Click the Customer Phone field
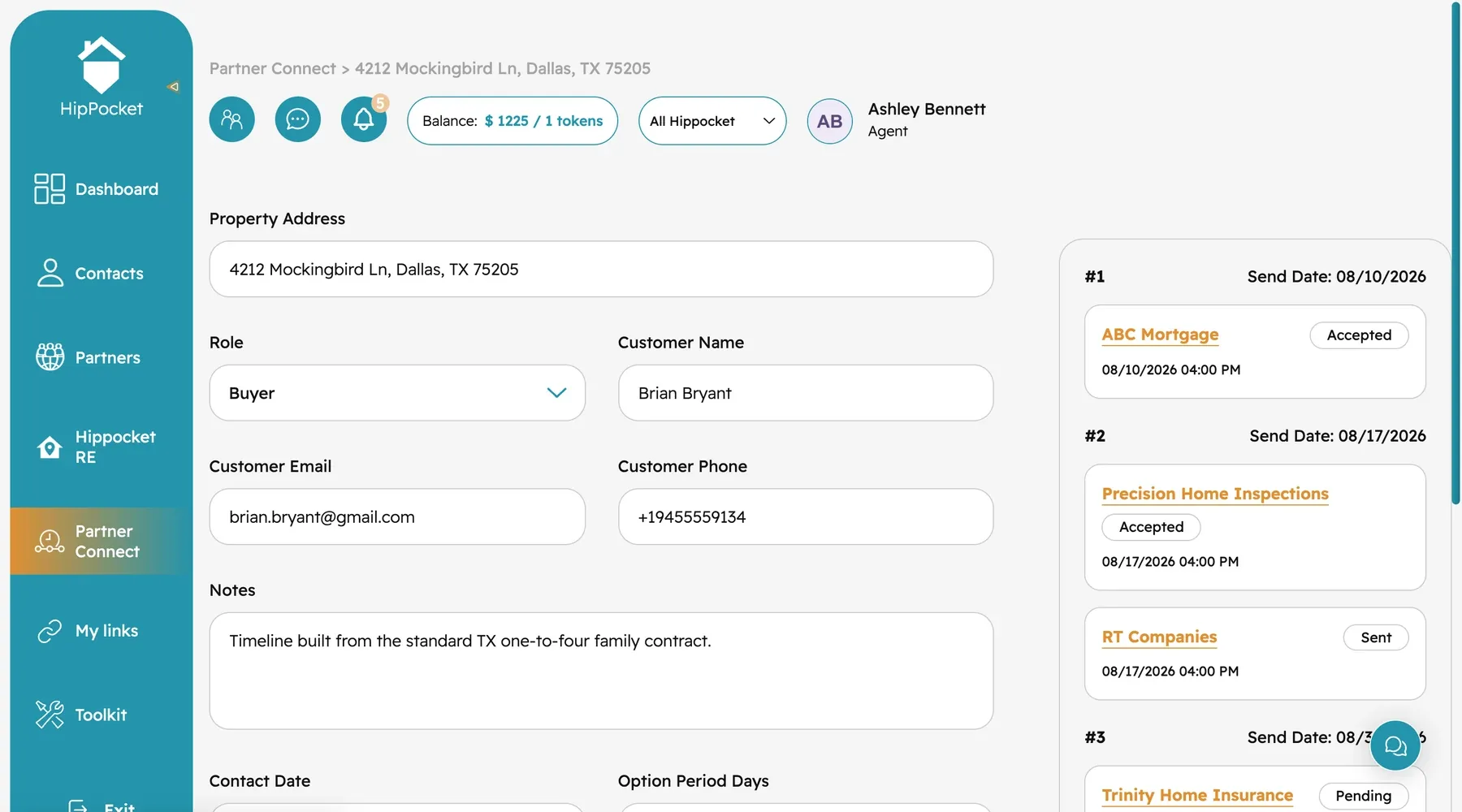Screen dimensions: 1462x812 806,516
